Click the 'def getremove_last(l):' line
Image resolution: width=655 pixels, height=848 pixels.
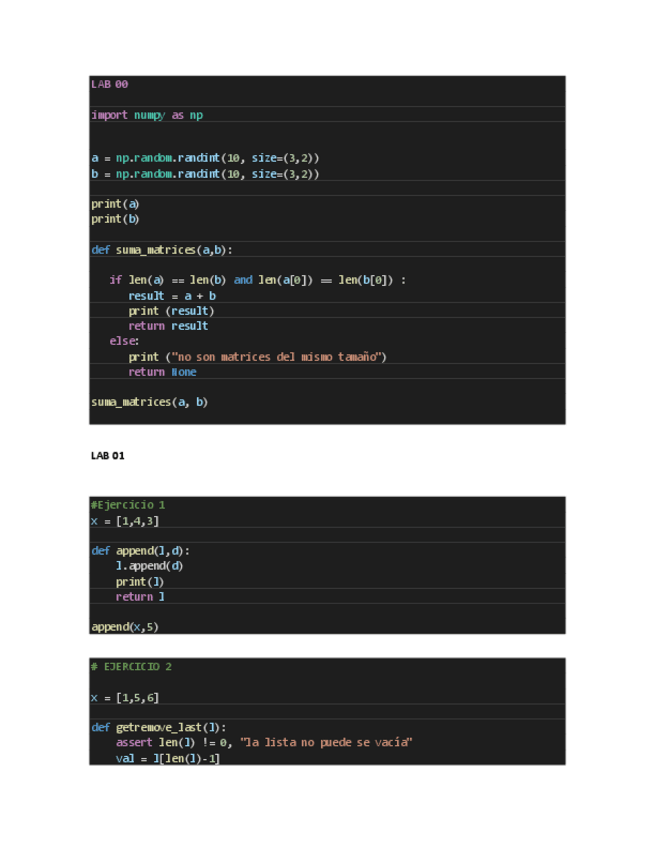pos(158,728)
